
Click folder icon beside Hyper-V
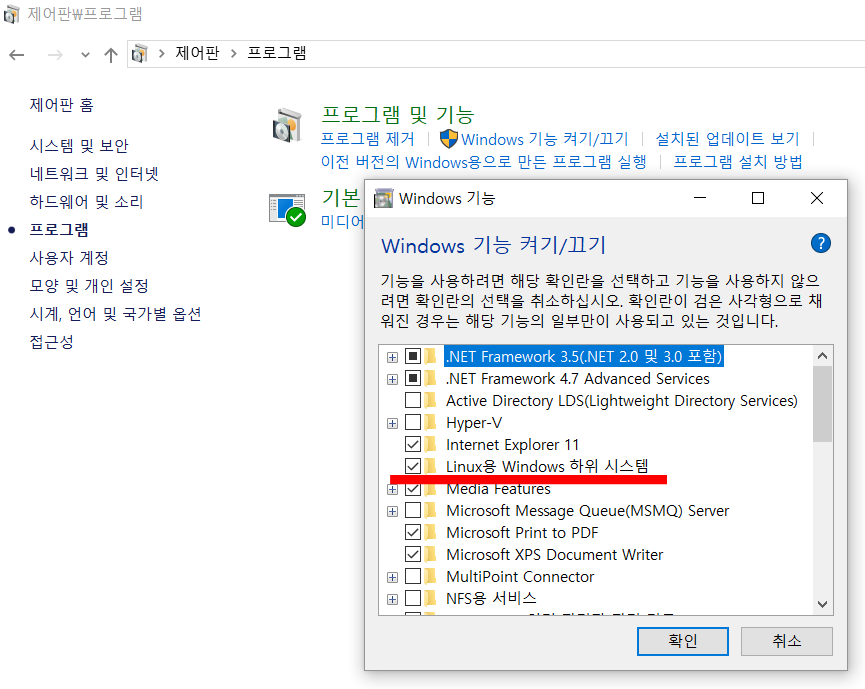431,423
